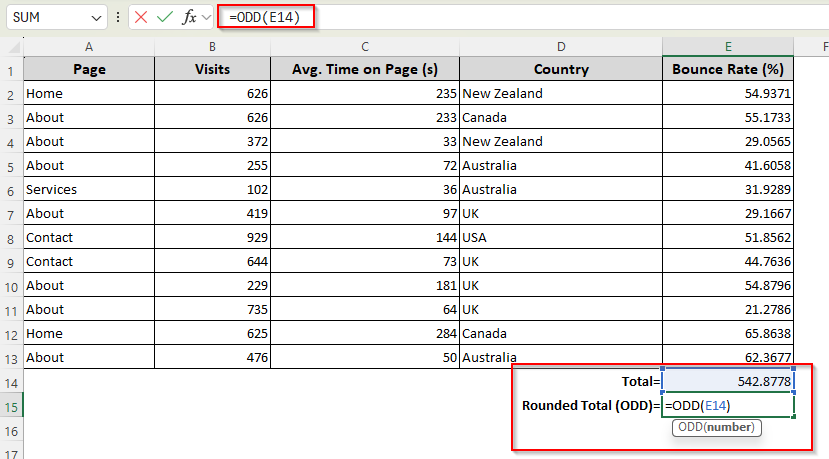The height and width of the screenshot is (459, 829).
Task: Select the visits value 476
Action: [x=213, y=357]
